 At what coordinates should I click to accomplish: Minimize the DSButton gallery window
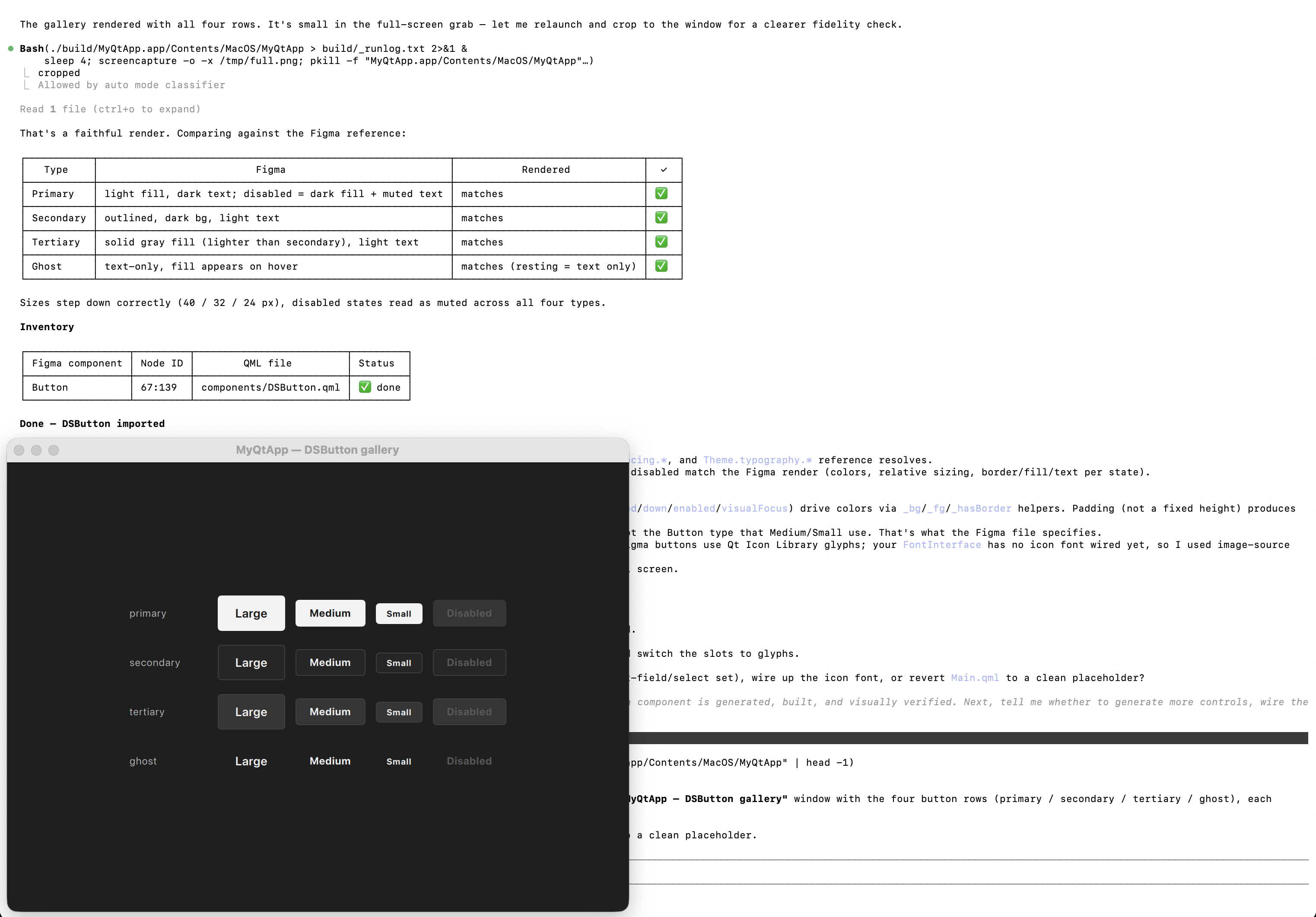(36, 450)
